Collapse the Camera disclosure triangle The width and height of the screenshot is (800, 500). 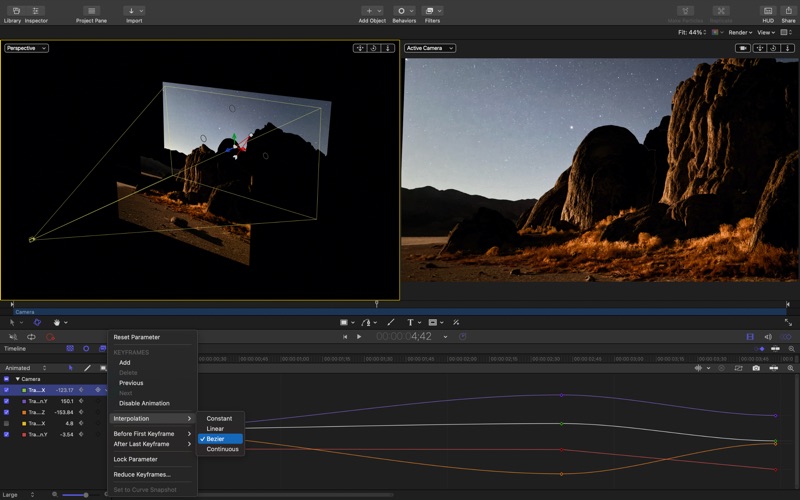17,379
